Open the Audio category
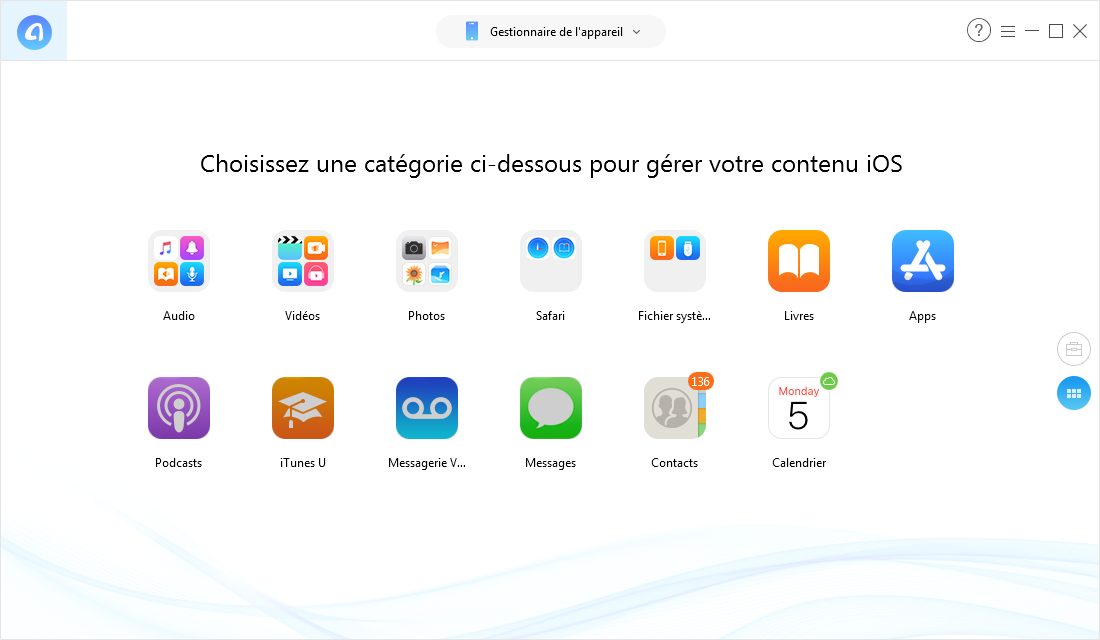Image resolution: width=1100 pixels, height=640 pixels. tap(179, 261)
